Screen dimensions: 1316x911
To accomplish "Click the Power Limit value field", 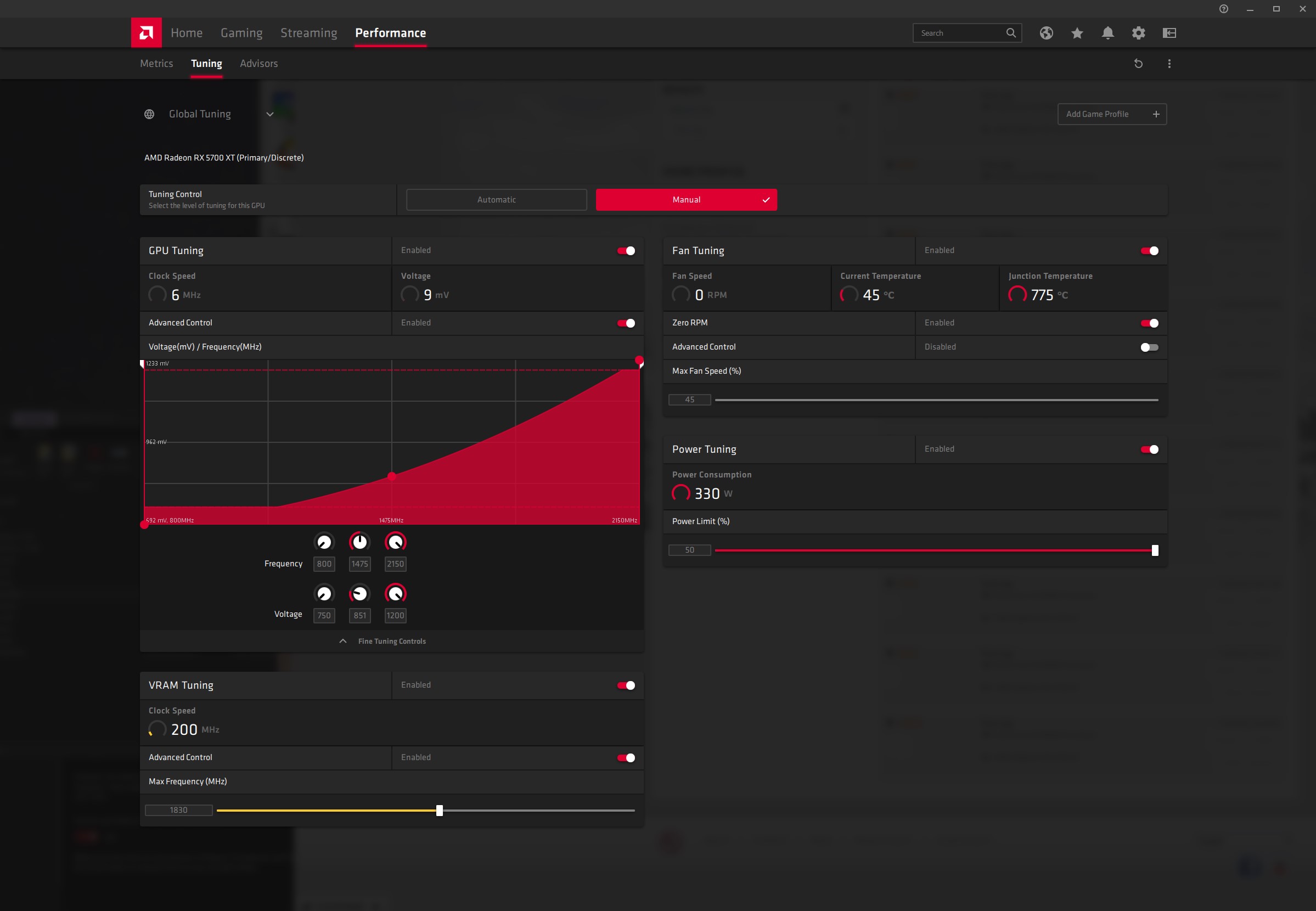I will (x=690, y=550).
